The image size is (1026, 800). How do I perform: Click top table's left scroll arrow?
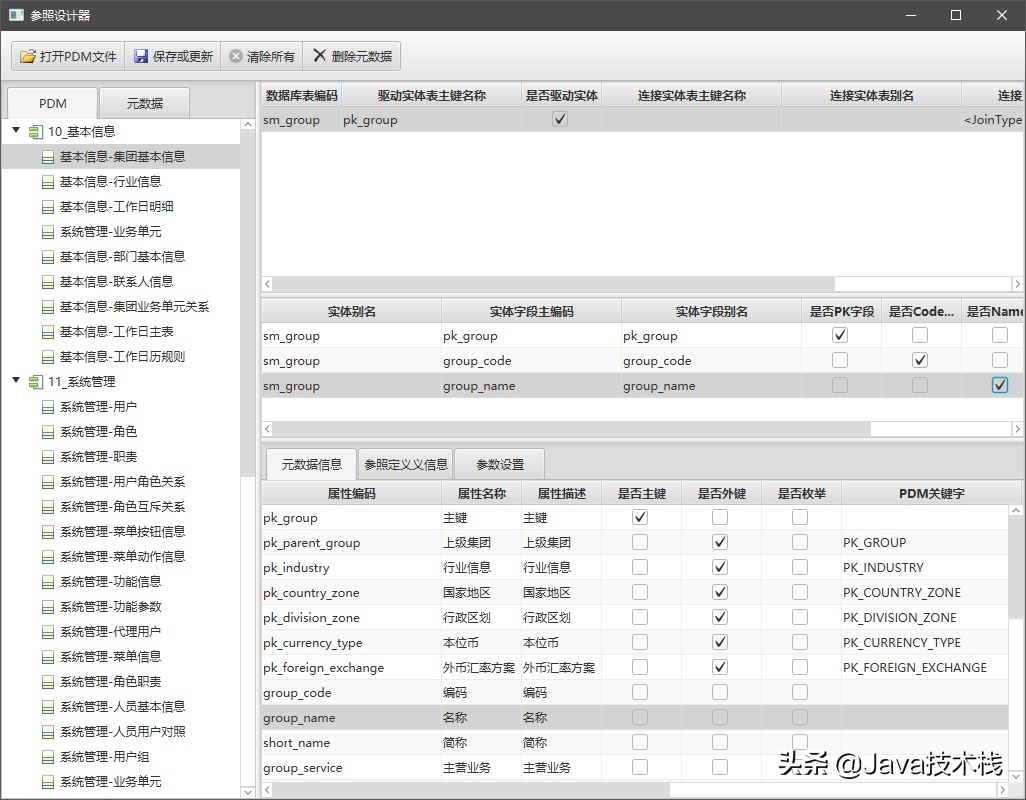[x=267, y=284]
